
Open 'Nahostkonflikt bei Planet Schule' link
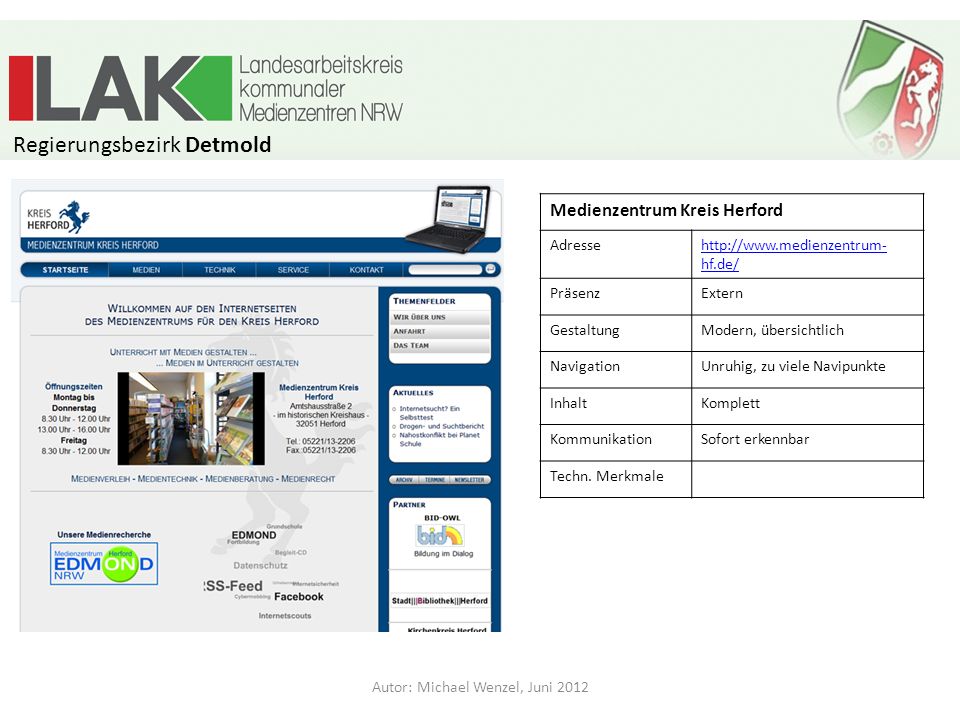tap(439, 440)
